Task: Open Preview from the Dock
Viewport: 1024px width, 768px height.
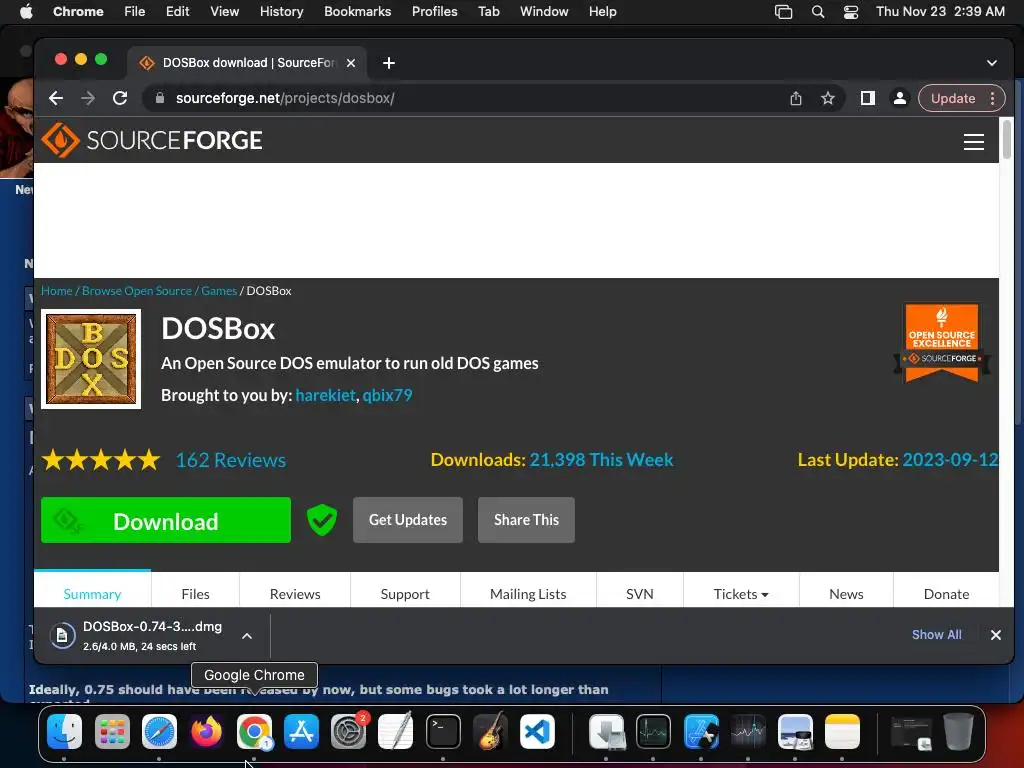Action: pyautogui.click(x=795, y=731)
